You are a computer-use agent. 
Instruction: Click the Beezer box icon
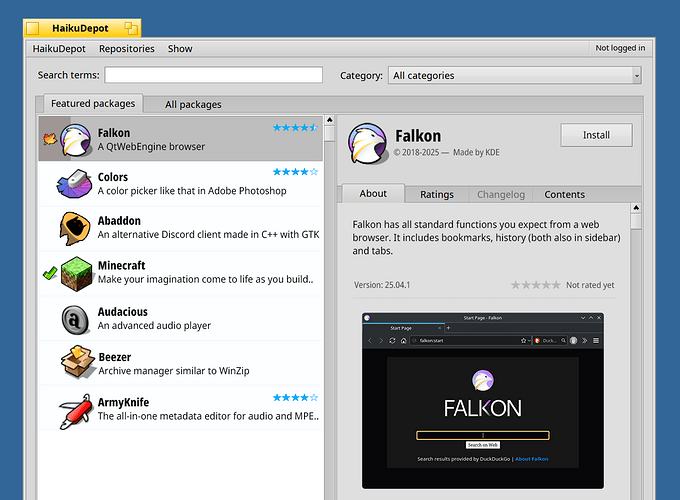coord(78,362)
